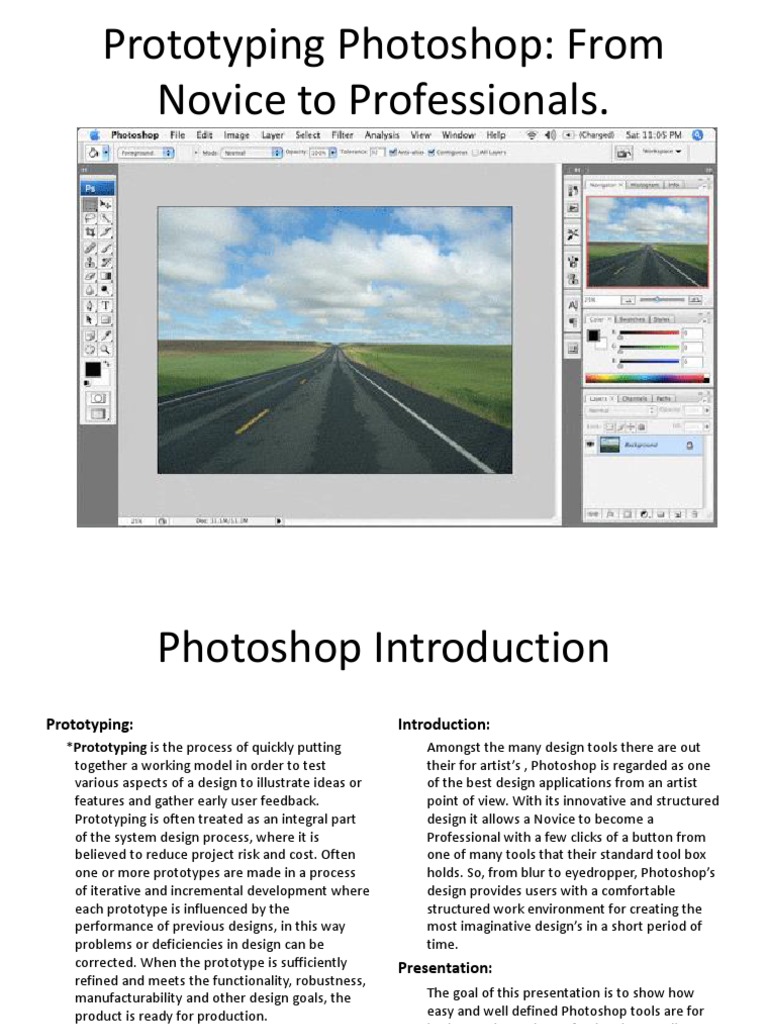
Task: Click the Navigator preview thumbnail
Action: pos(647,240)
